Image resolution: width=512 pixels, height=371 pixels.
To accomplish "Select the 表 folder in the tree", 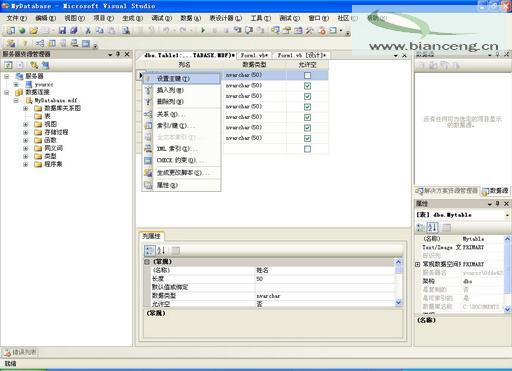I will click(47, 116).
